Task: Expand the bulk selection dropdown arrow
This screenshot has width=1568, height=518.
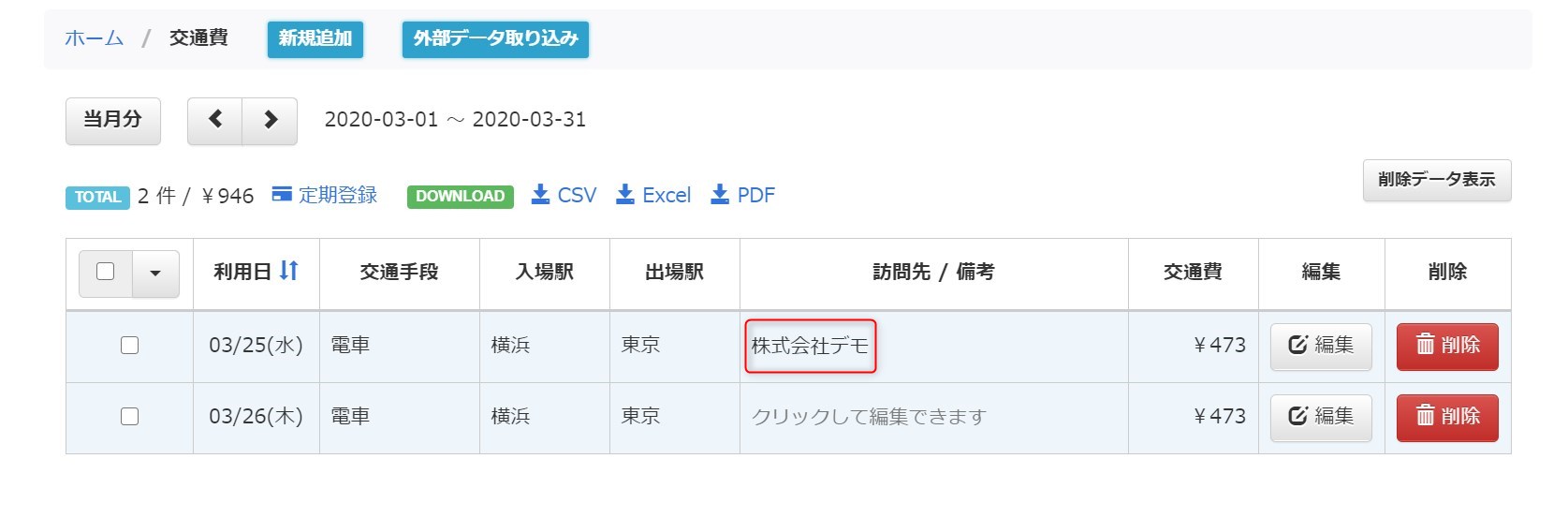Action: click(155, 273)
